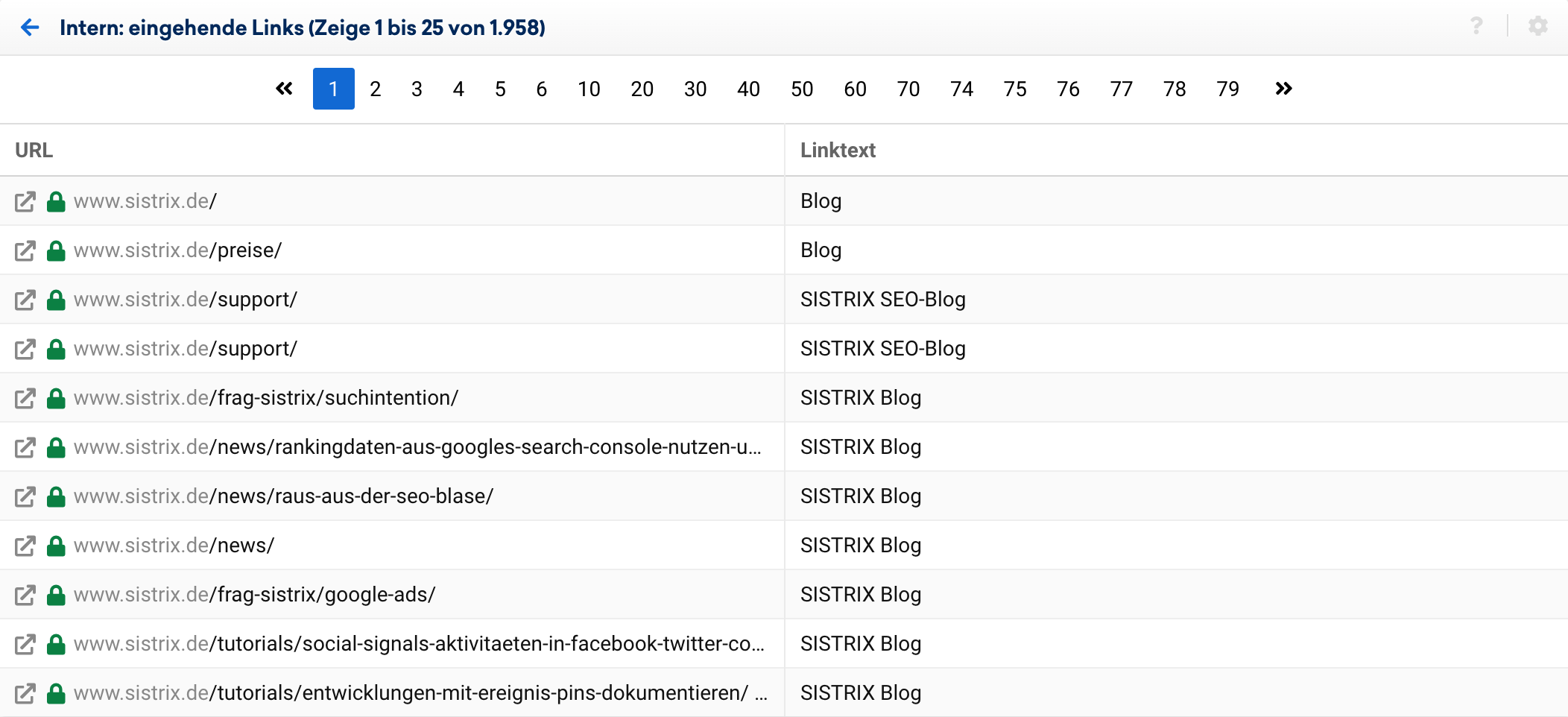Screen dimensions: 1568x717
Task: Open the frag-sistrix/suchintention/ URL link
Action: pos(266,398)
